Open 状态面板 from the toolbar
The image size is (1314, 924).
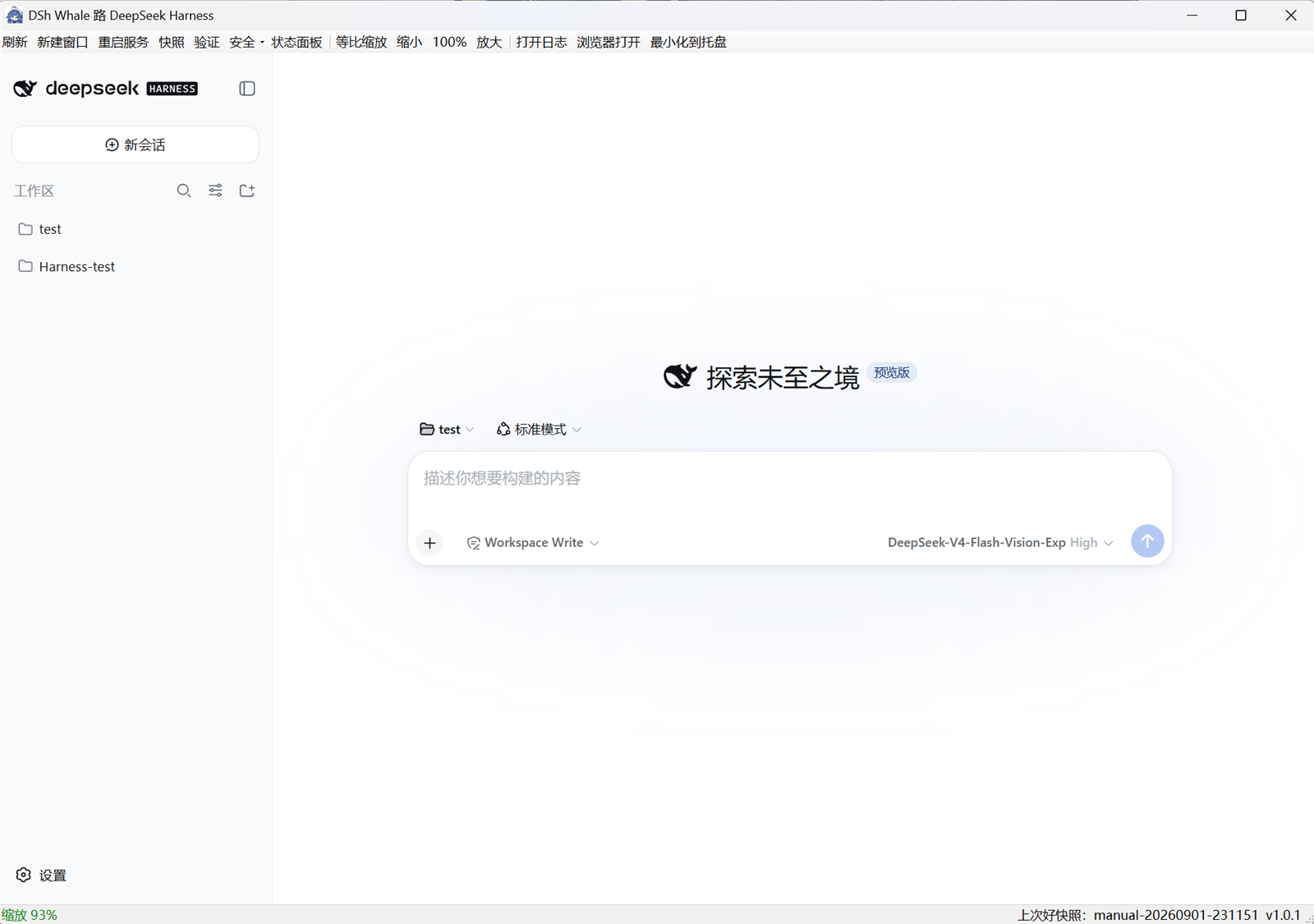click(296, 43)
